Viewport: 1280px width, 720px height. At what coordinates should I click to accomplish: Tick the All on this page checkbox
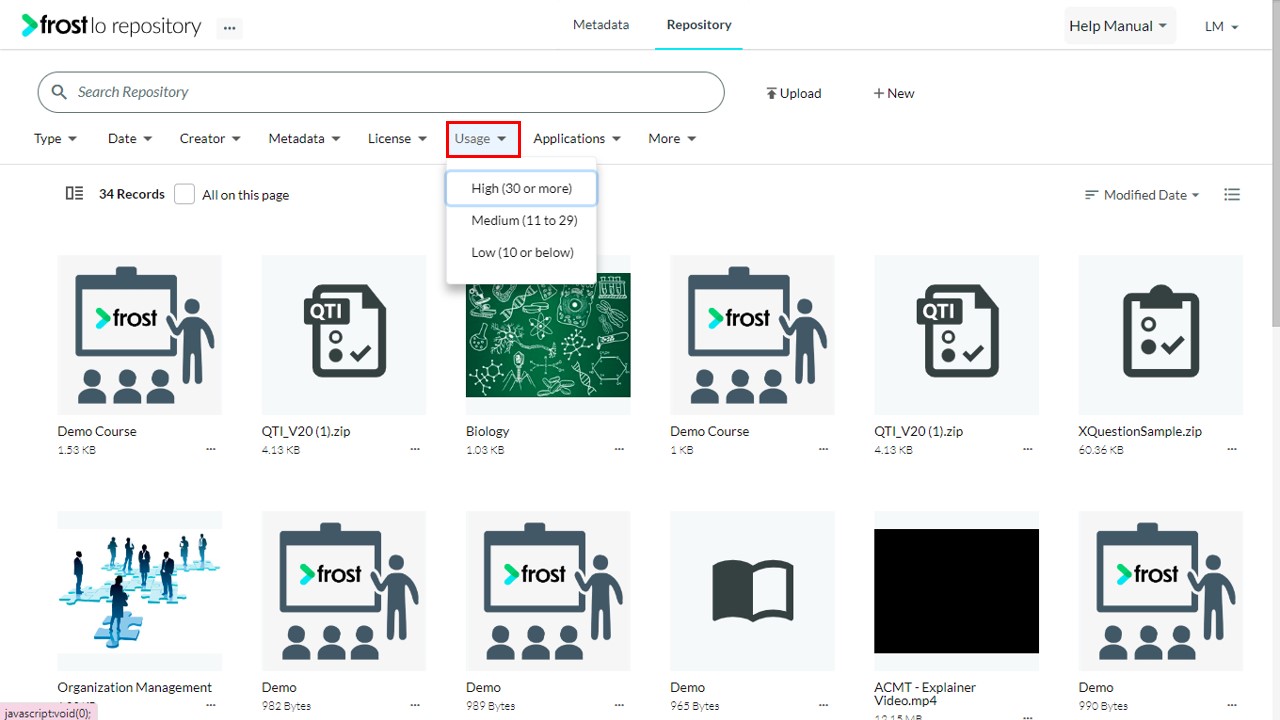184,194
